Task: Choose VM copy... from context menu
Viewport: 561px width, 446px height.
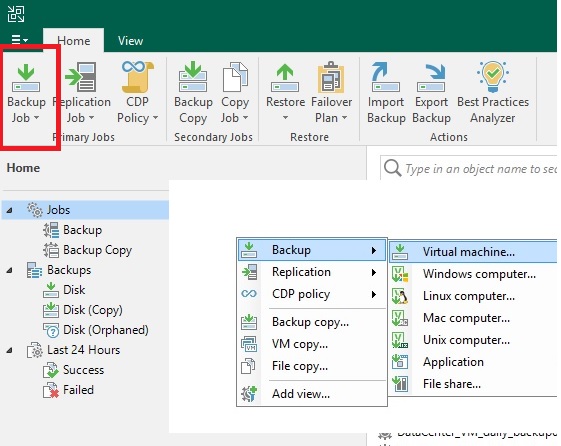Action: click(x=312, y=344)
